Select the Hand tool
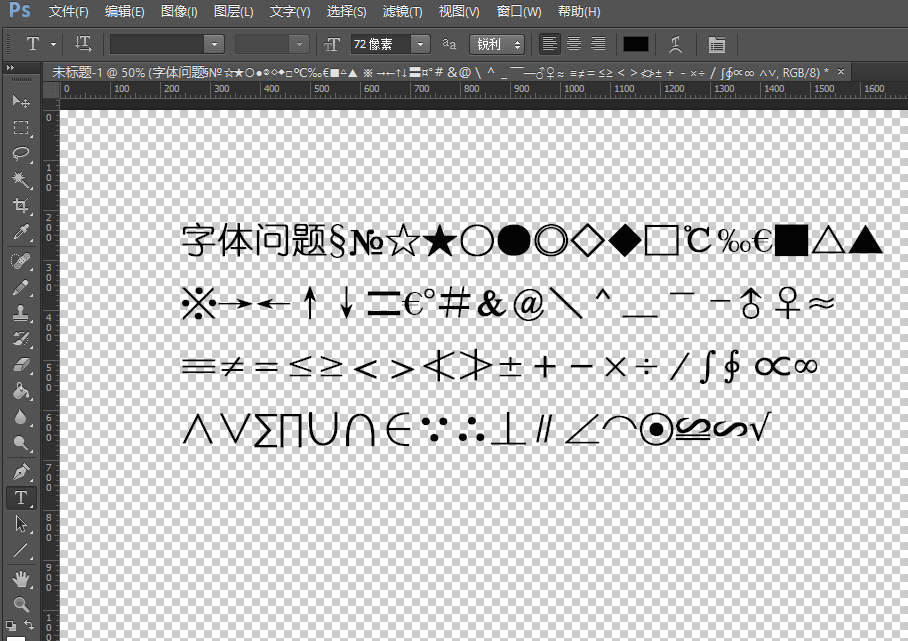Screen dimensions: 908x641 20,579
